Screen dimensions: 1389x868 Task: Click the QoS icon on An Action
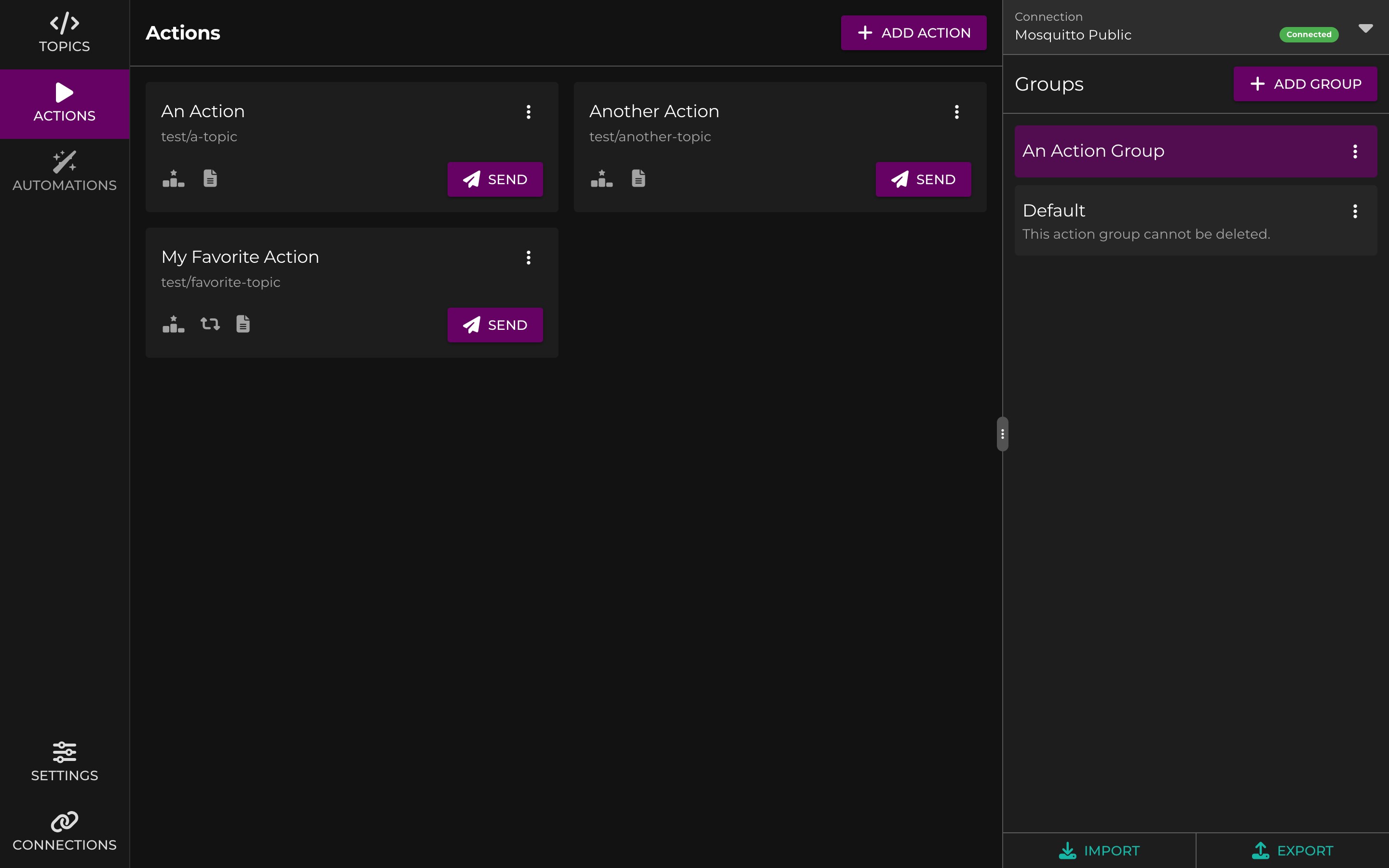[173, 178]
